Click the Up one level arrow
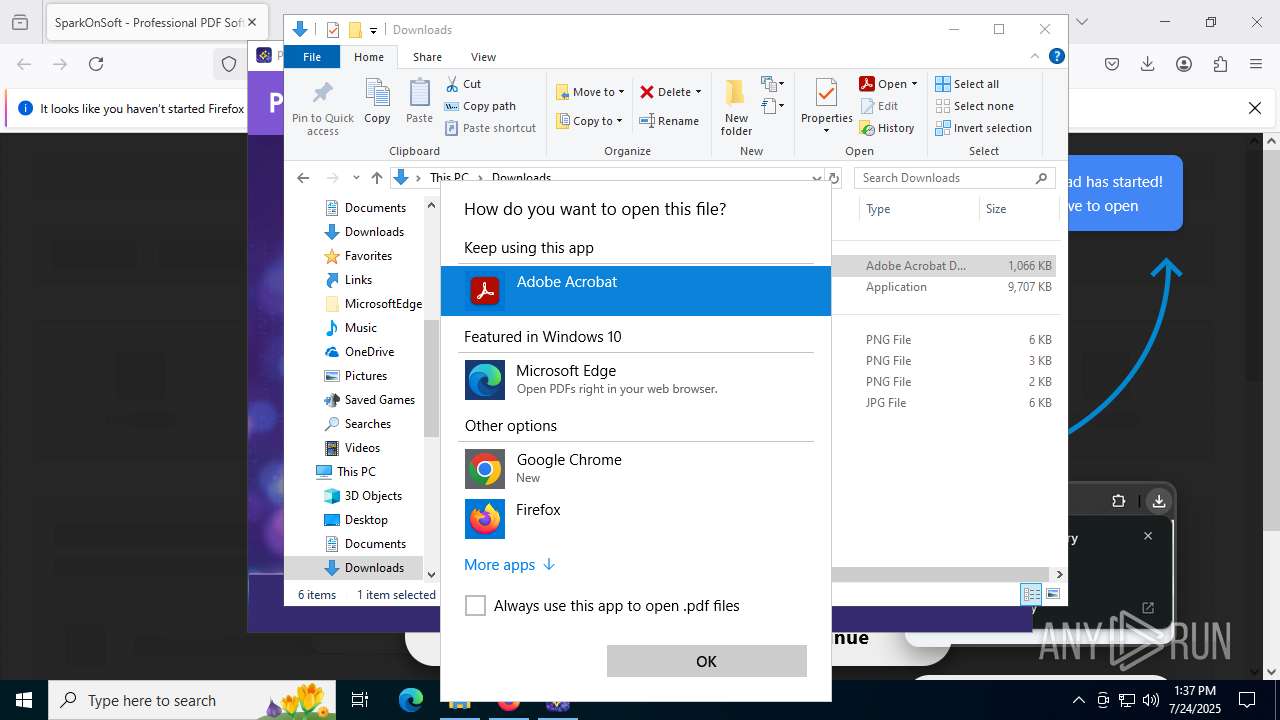The image size is (1280, 720). click(x=376, y=178)
